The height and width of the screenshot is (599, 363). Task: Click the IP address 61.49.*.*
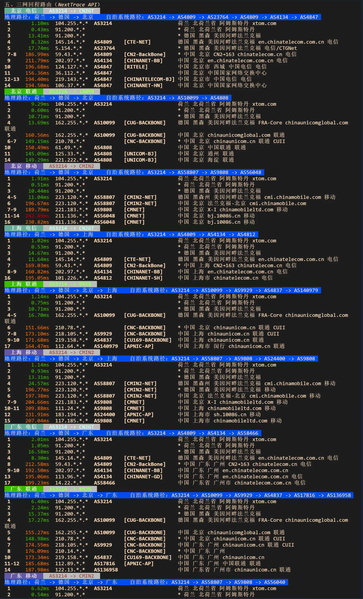pyautogui.click(x=68, y=147)
